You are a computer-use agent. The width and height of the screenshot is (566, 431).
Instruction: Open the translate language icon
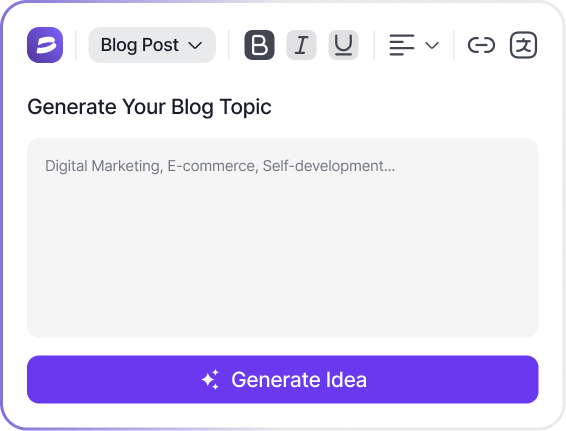[523, 45]
